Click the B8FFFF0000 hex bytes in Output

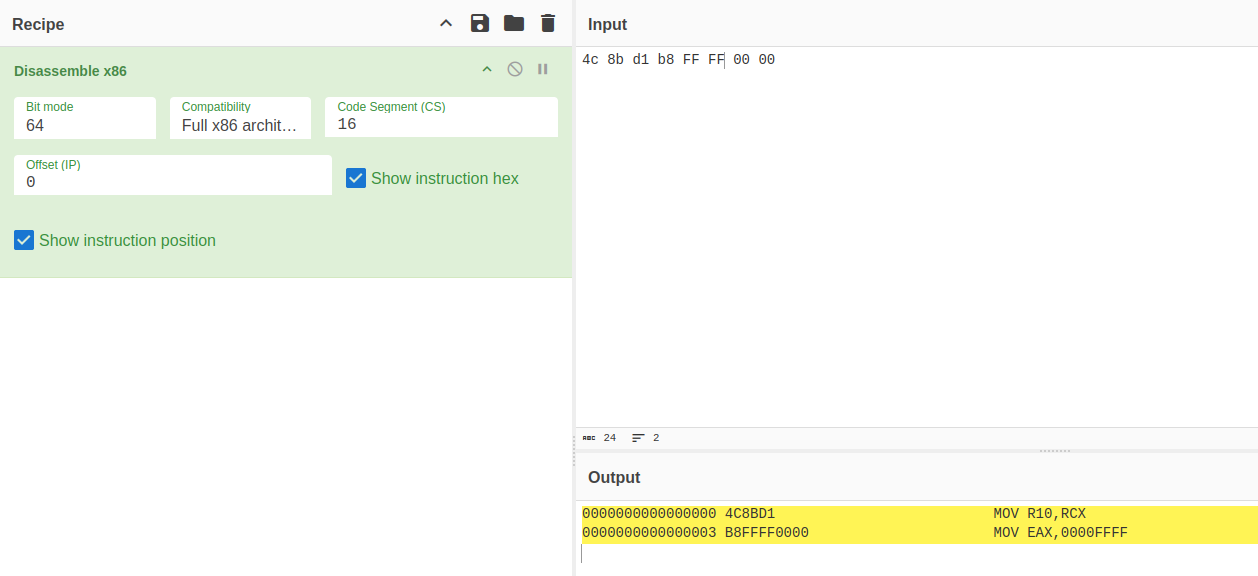(767, 533)
